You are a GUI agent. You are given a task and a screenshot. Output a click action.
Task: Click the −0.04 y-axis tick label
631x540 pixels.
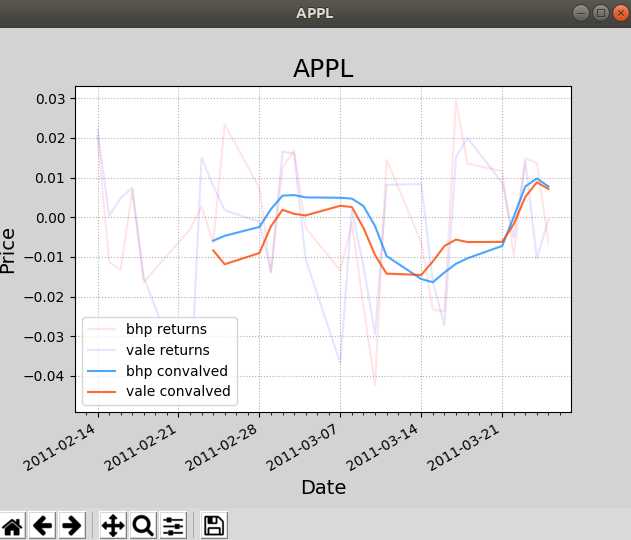coord(45,377)
